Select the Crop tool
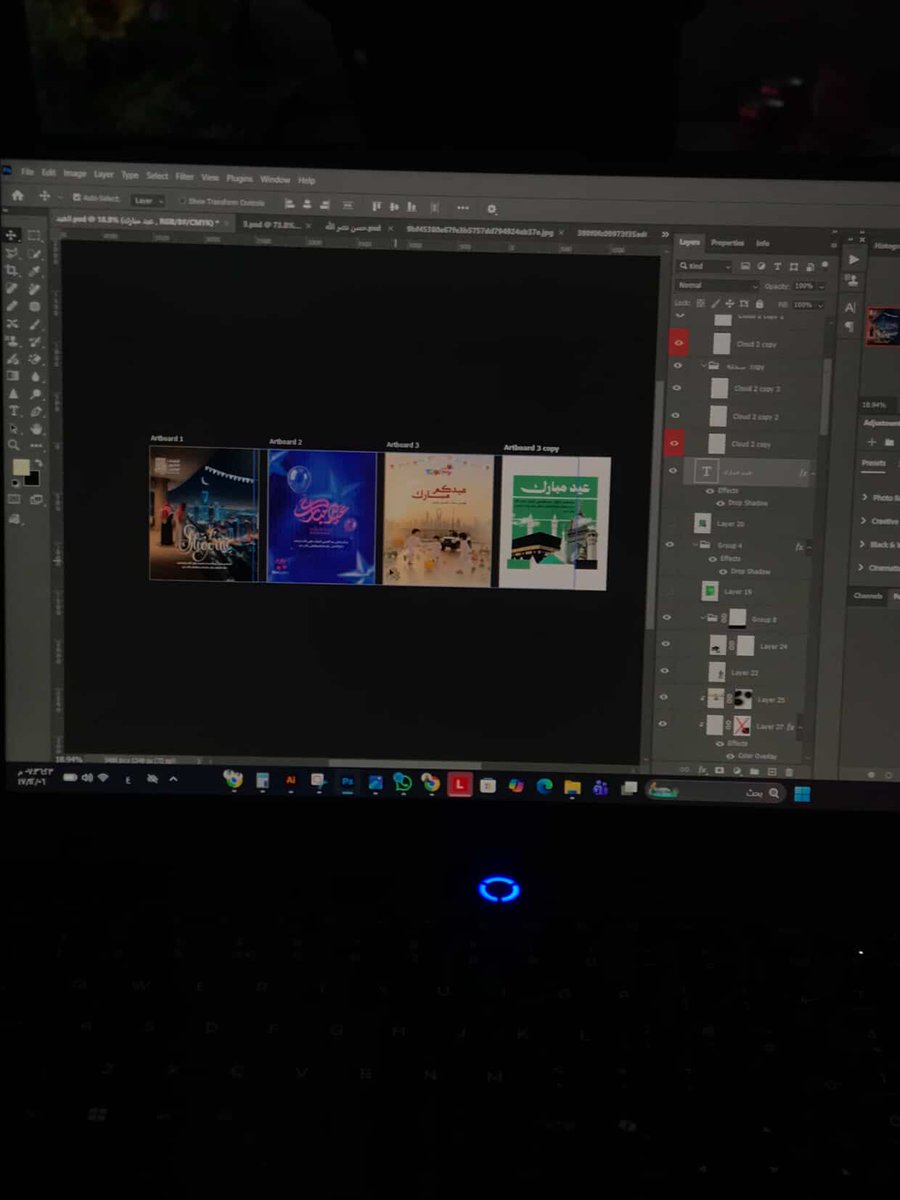Viewport: 900px width, 1200px height. (12, 270)
